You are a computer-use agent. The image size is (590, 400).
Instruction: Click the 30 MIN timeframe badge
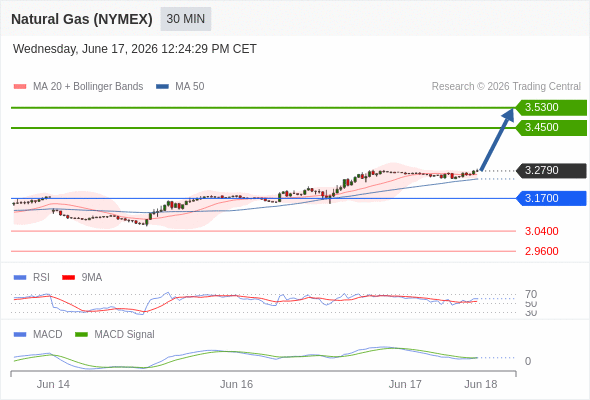pos(186,19)
